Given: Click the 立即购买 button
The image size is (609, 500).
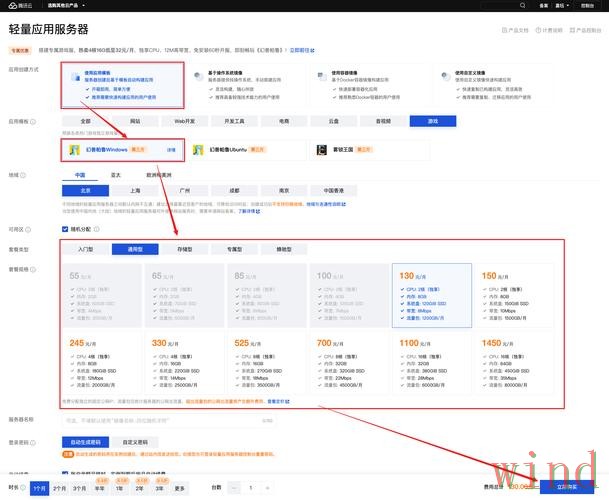Looking at the screenshot, I should pyautogui.click(x=558, y=487).
